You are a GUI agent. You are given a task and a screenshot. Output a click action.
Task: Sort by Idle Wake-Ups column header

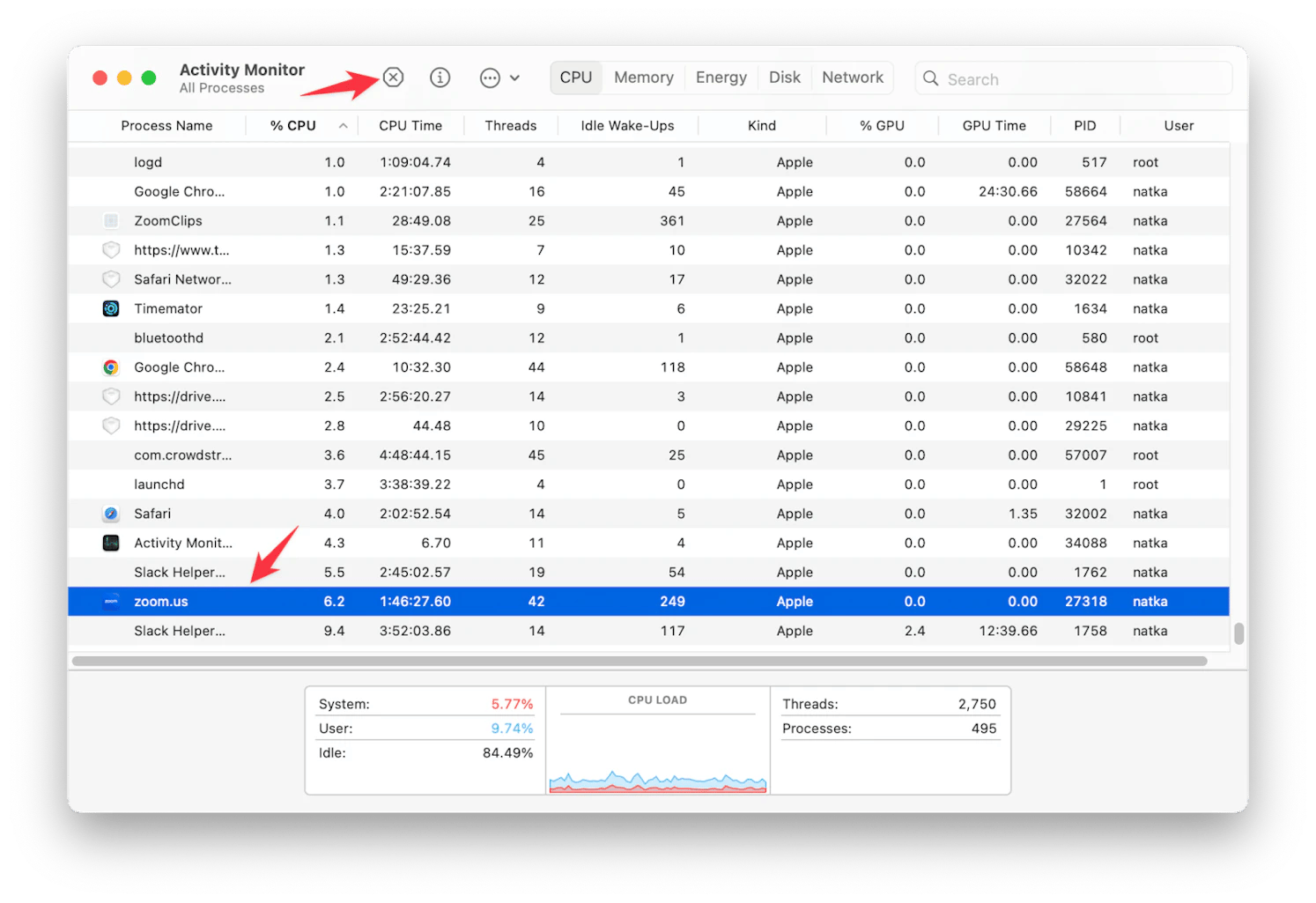tap(627, 126)
